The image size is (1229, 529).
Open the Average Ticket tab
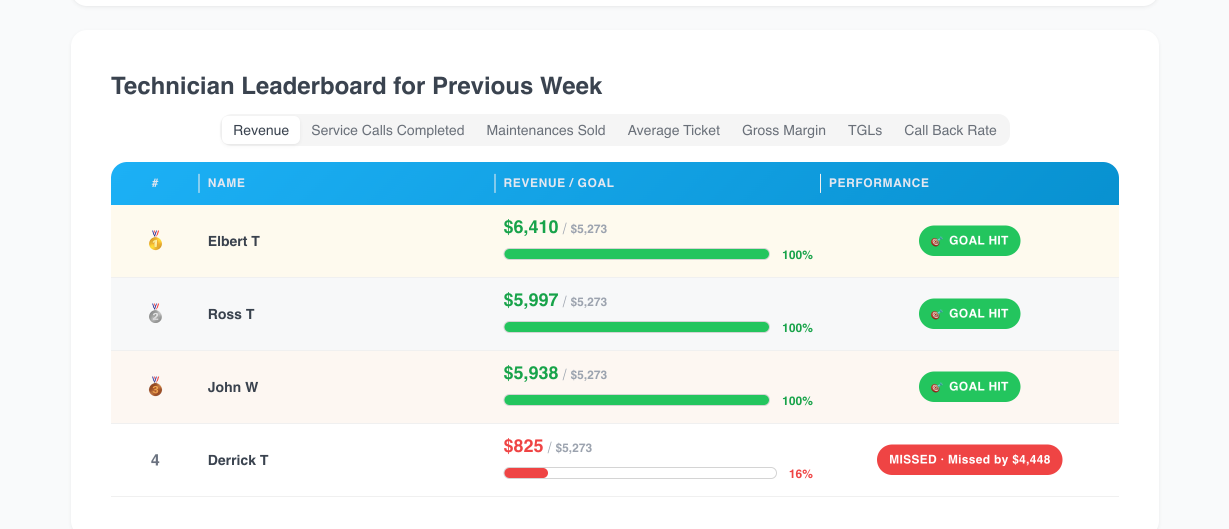point(674,130)
